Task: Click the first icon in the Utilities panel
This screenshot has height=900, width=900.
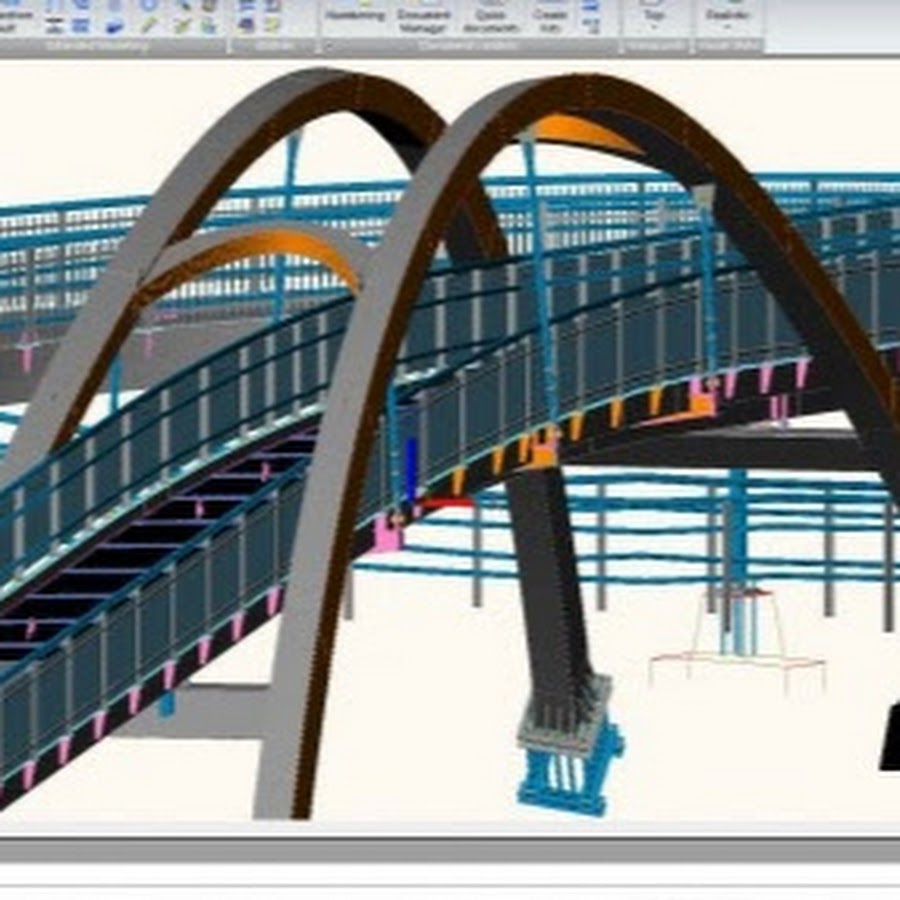Action: point(245,6)
